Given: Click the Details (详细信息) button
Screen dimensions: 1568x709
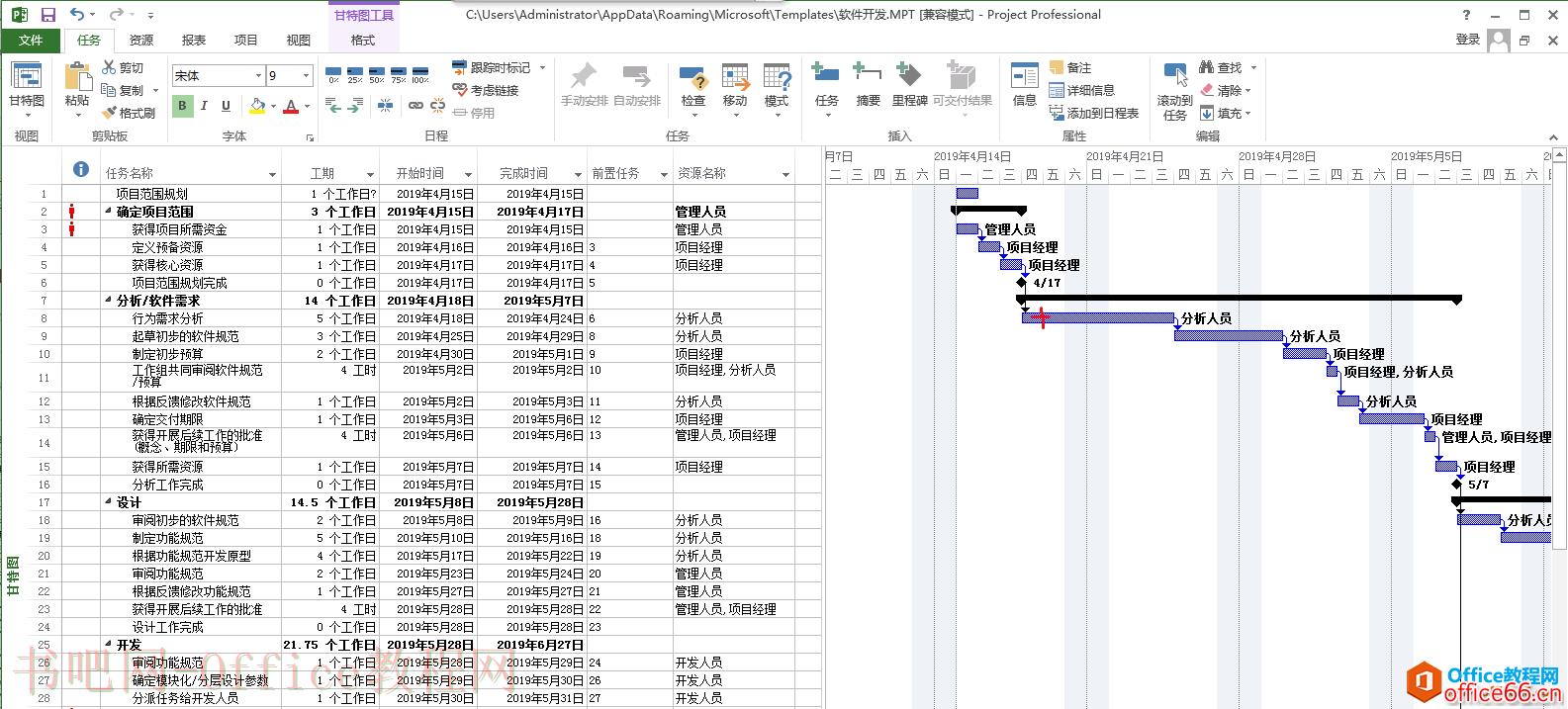Looking at the screenshot, I should [1081, 90].
